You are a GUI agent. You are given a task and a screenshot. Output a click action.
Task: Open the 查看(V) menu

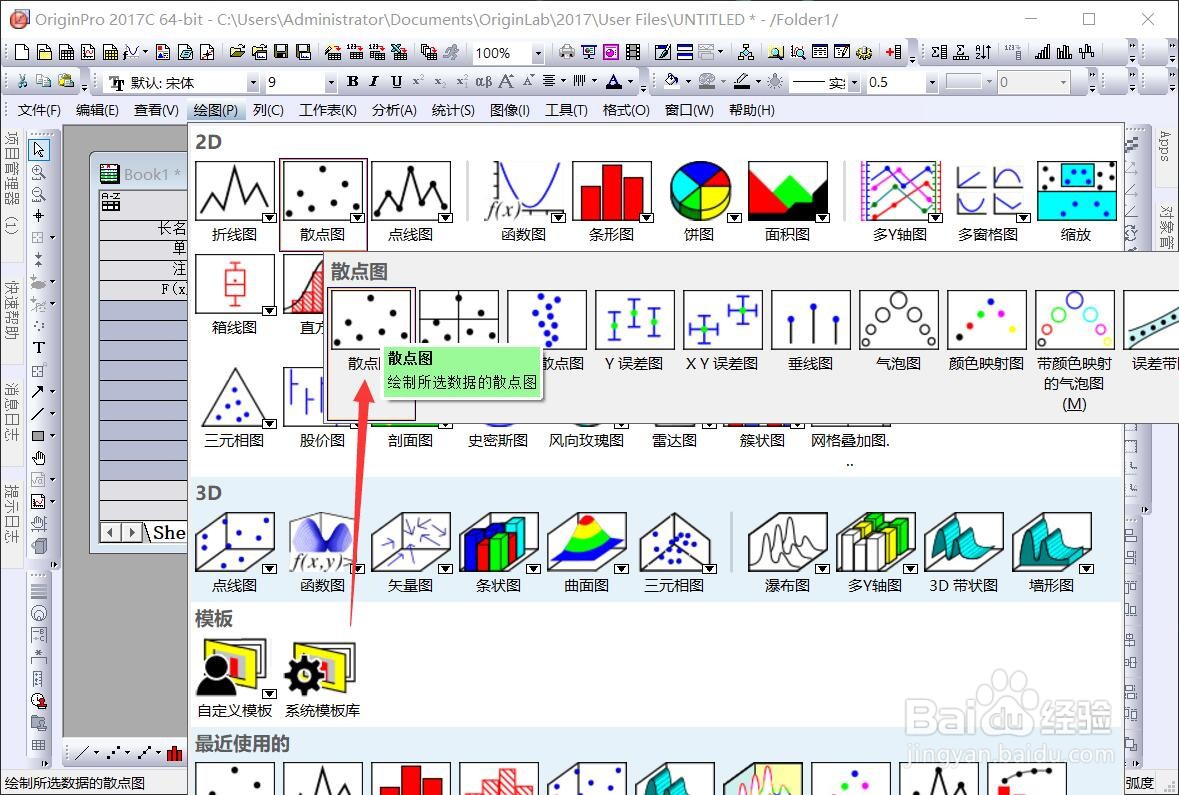pos(156,111)
